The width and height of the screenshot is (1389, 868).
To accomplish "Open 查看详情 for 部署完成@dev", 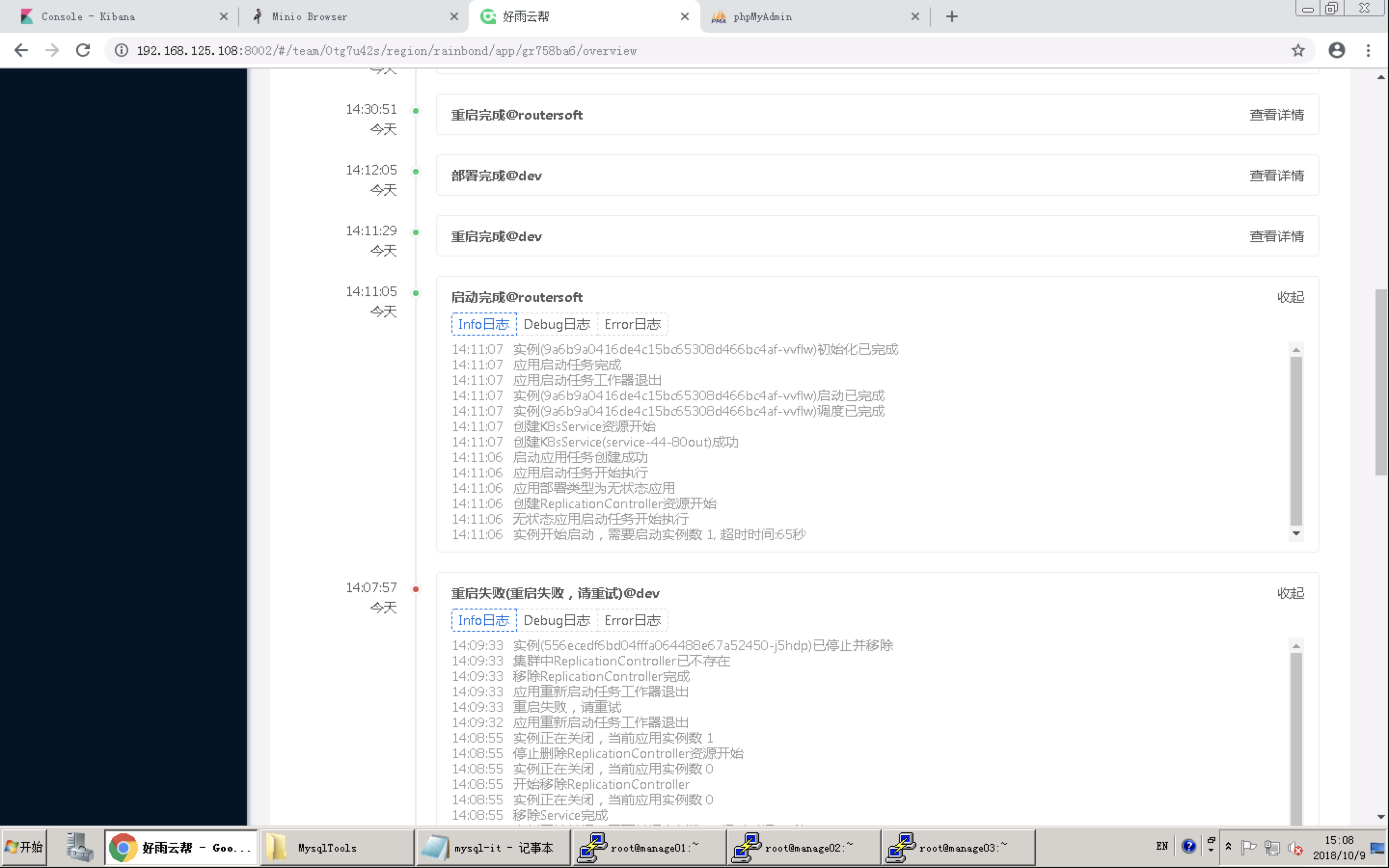I will 1277,175.
